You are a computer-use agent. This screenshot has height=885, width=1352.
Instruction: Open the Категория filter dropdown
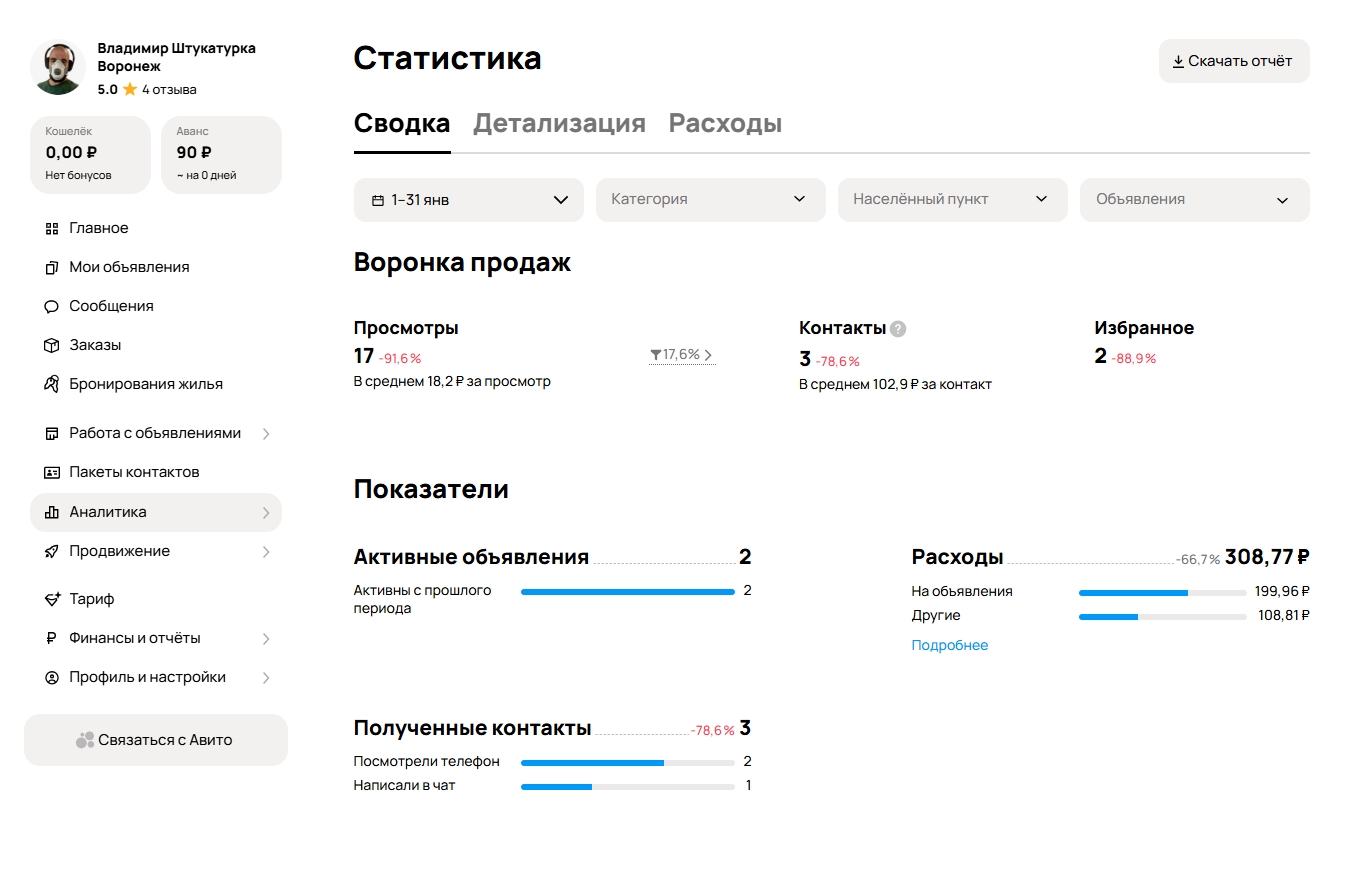[710, 200]
